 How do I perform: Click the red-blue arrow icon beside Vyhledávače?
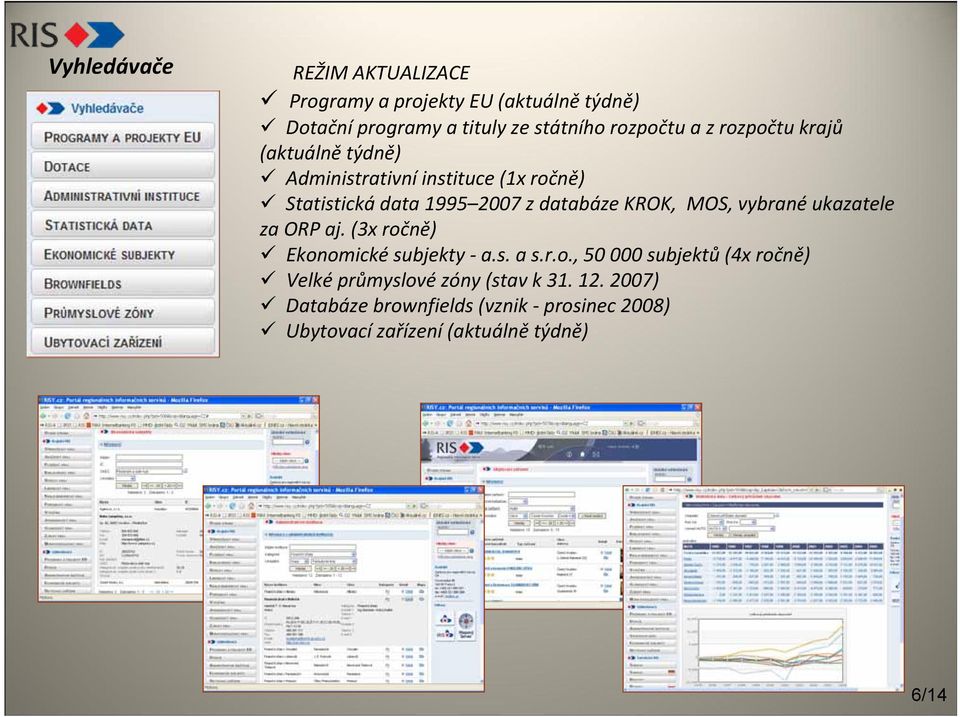(x=50, y=108)
